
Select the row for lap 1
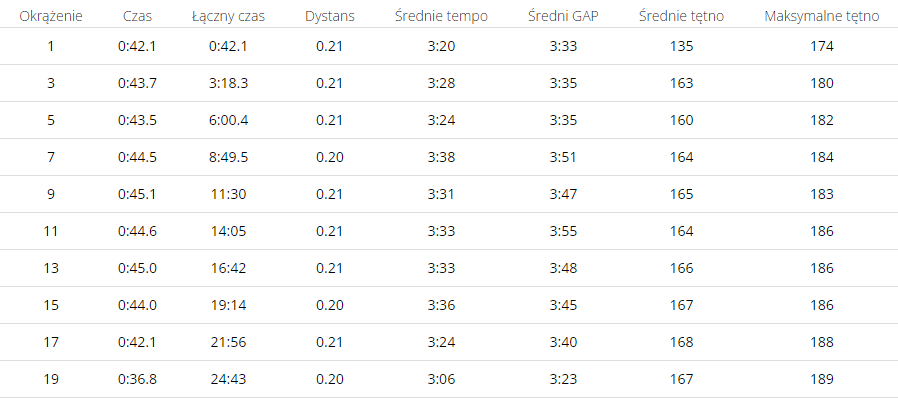[x=449, y=46]
